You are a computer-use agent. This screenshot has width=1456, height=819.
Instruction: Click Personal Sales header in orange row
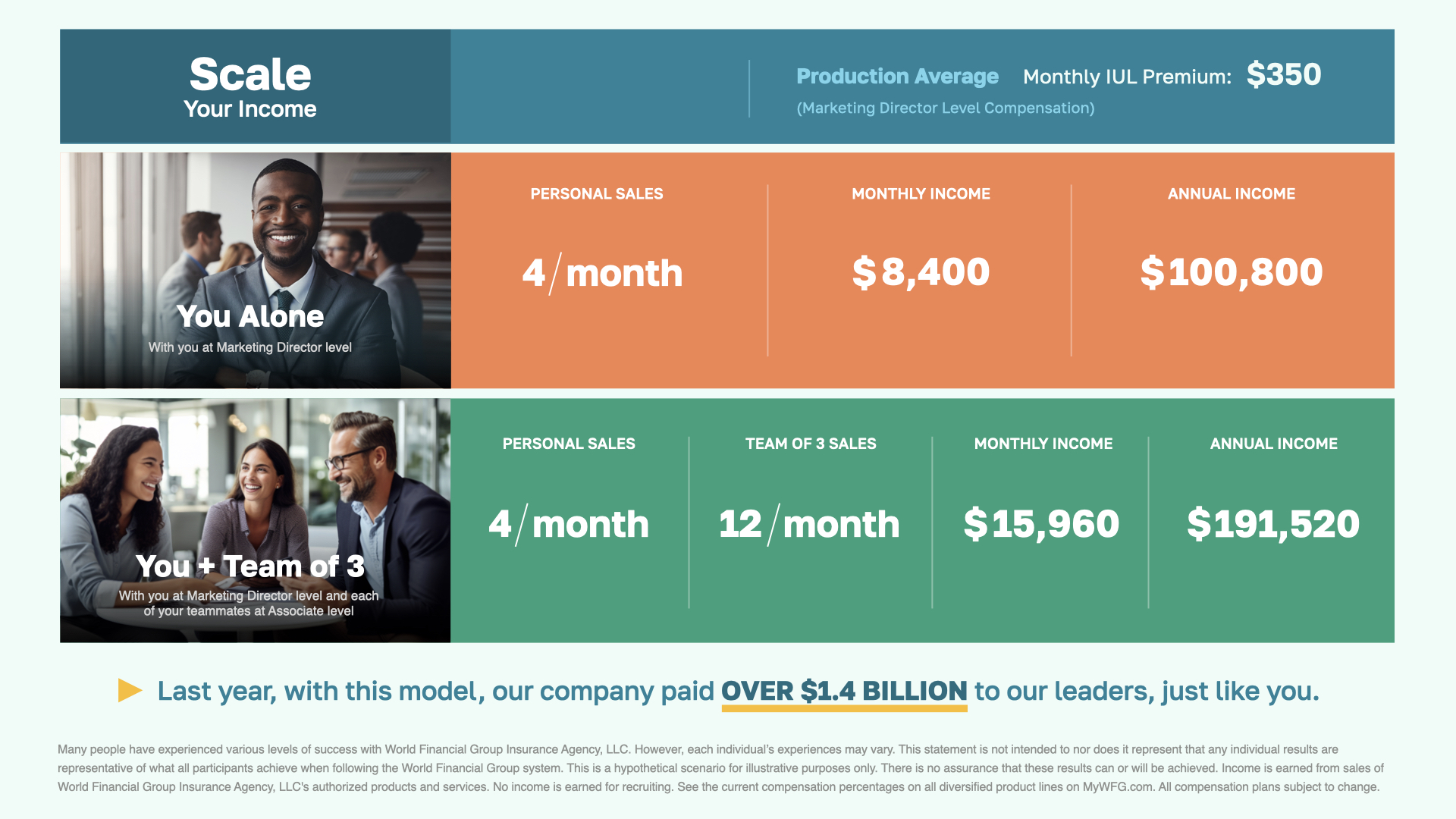[x=597, y=194]
